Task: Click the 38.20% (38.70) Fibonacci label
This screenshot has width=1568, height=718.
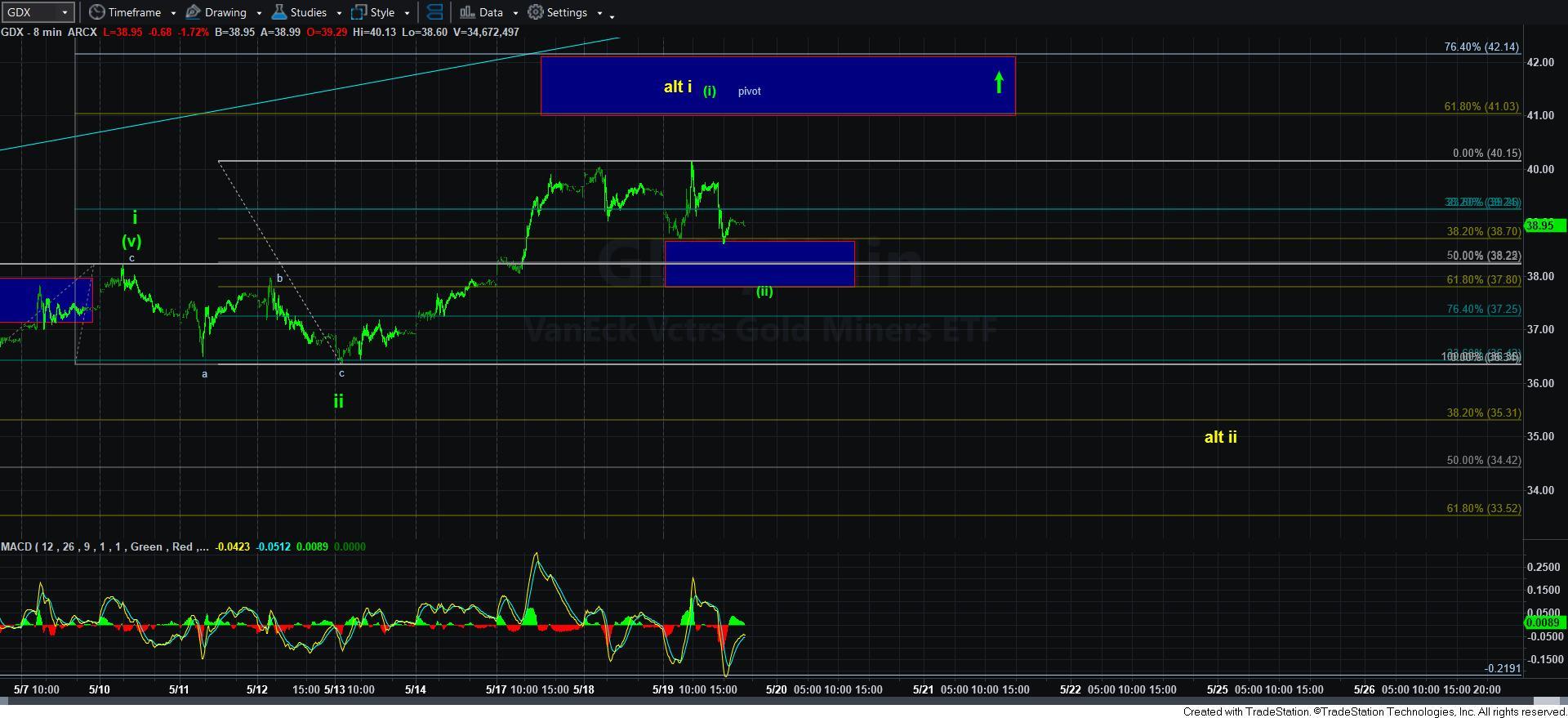Action: point(1484,232)
